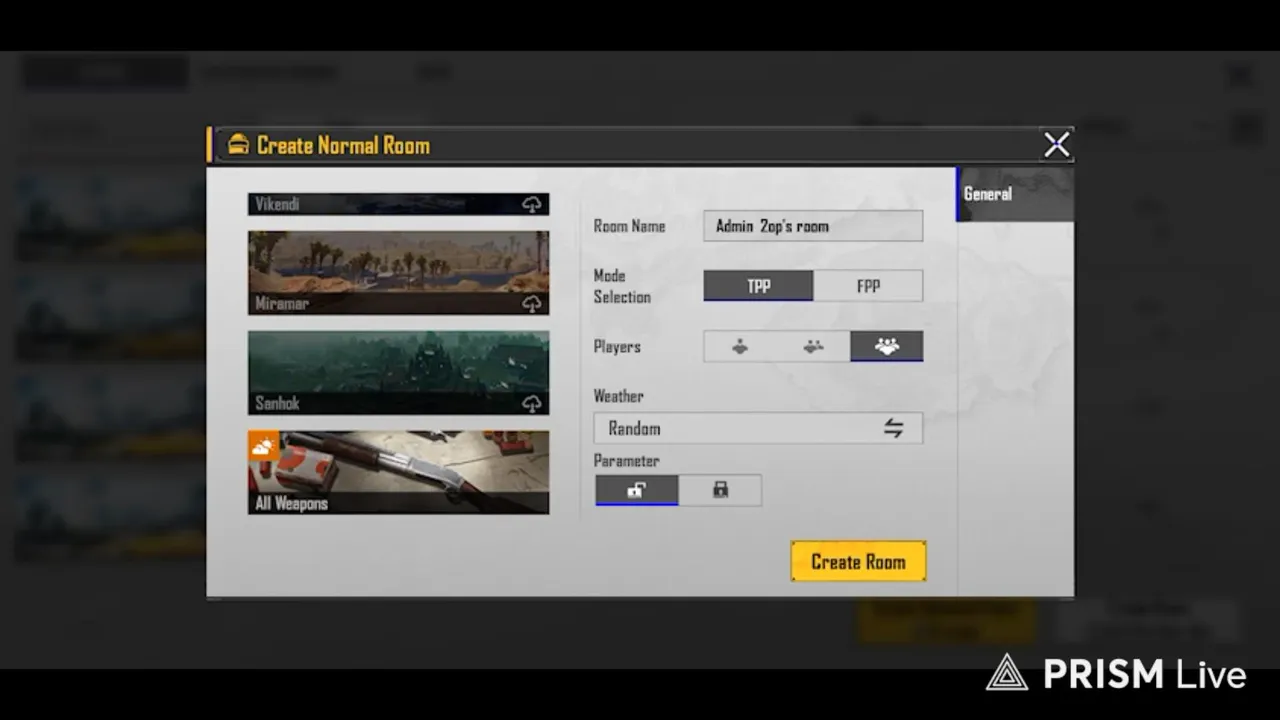Open the Weather Random selector
The height and width of the screenshot is (720, 1280).
pos(758,428)
